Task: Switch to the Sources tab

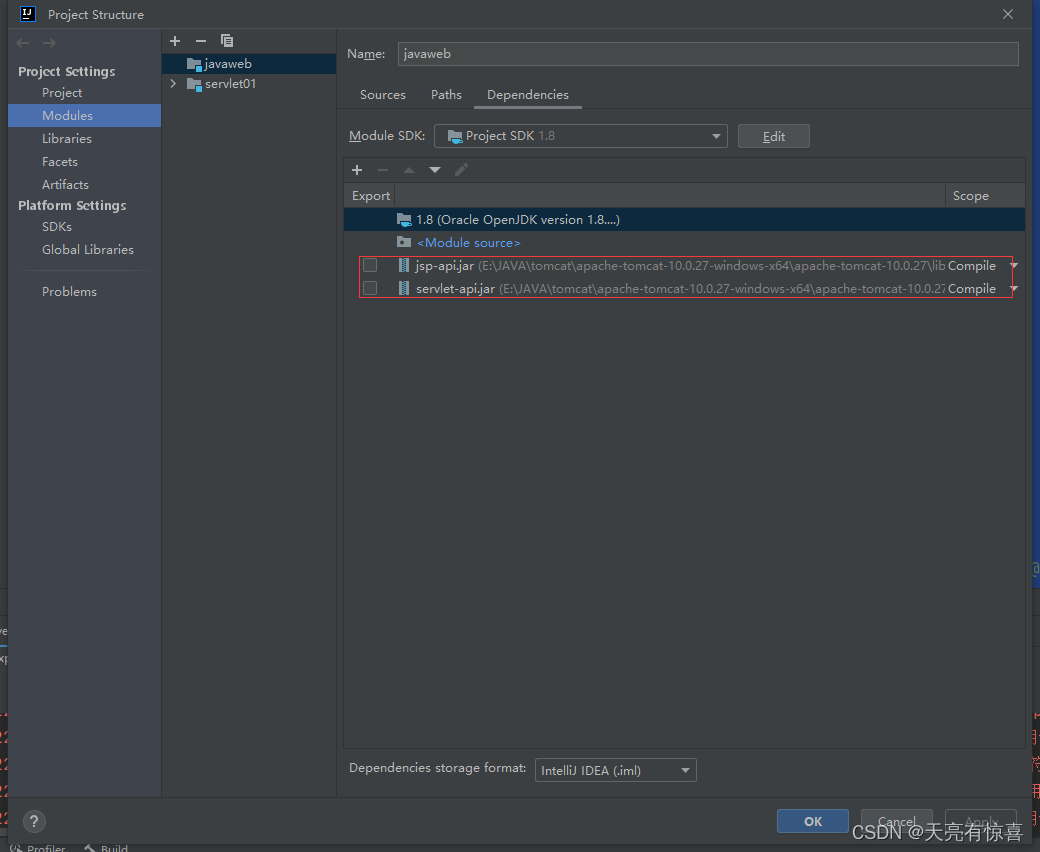Action: [x=382, y=94]
